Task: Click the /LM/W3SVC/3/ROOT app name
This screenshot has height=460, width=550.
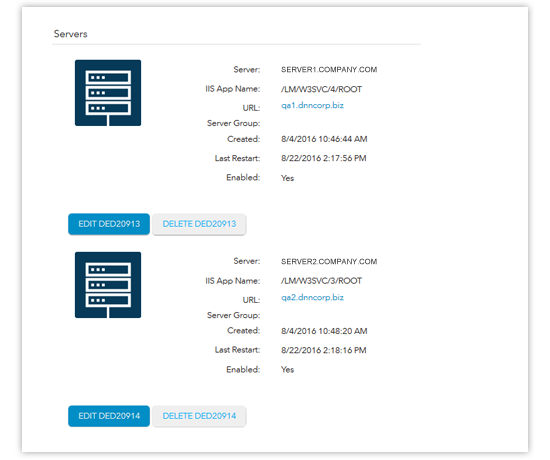Action: tap(321, 281)
